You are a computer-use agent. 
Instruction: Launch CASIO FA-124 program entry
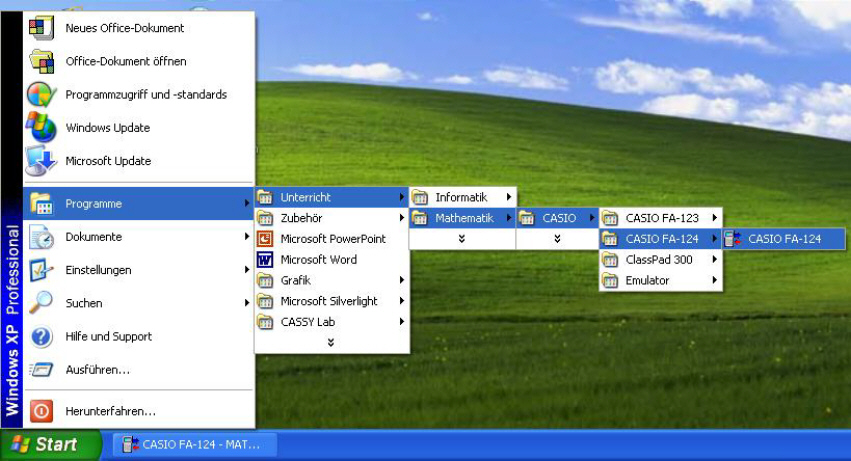[784, 238]
